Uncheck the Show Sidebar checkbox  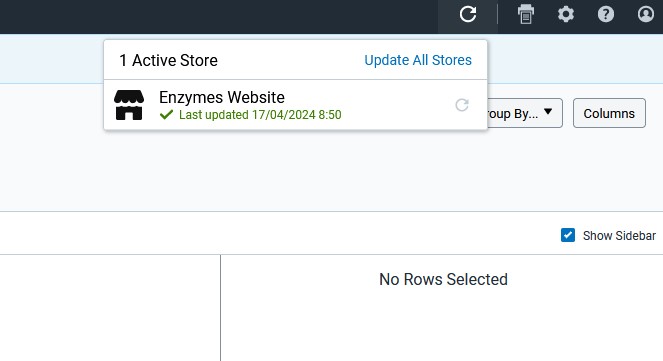(x=568, y=235)
